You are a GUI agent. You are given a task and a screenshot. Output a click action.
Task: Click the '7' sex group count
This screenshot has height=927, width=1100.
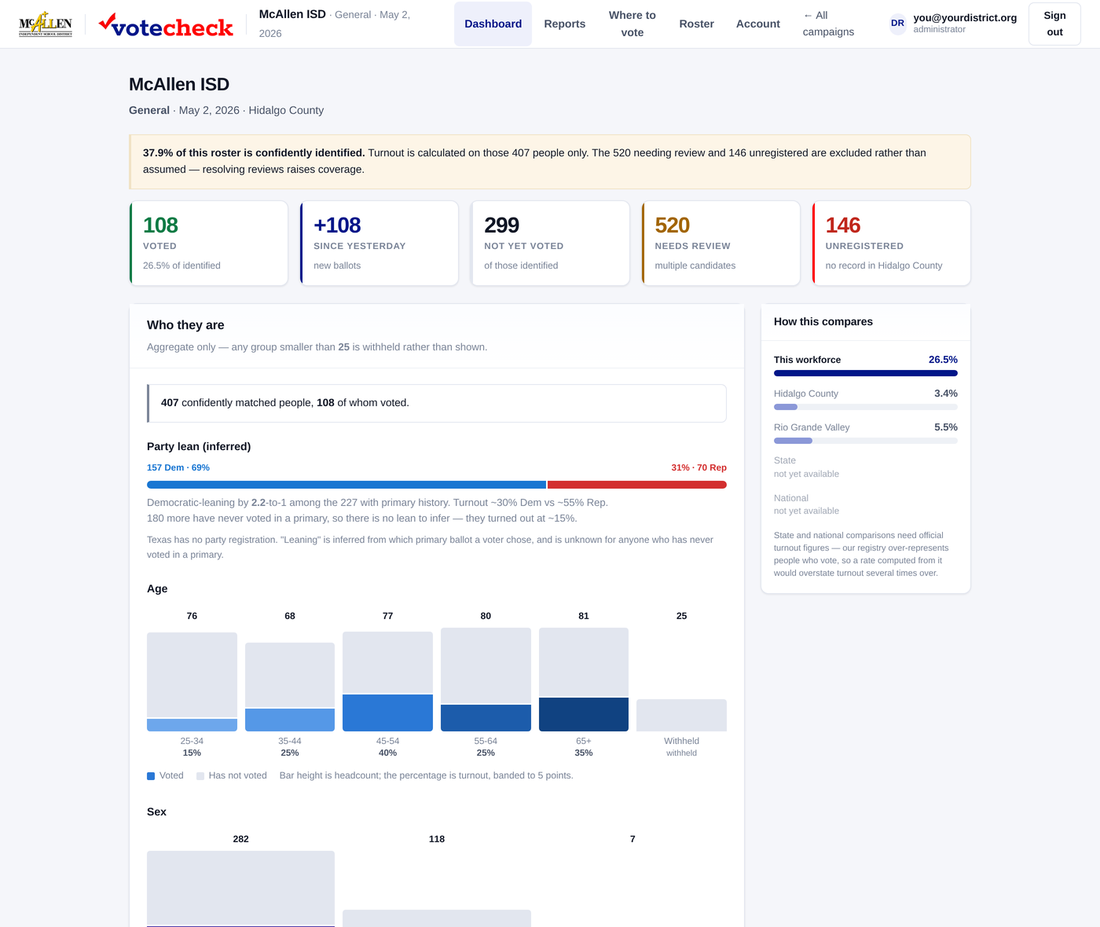coord(633,839)
